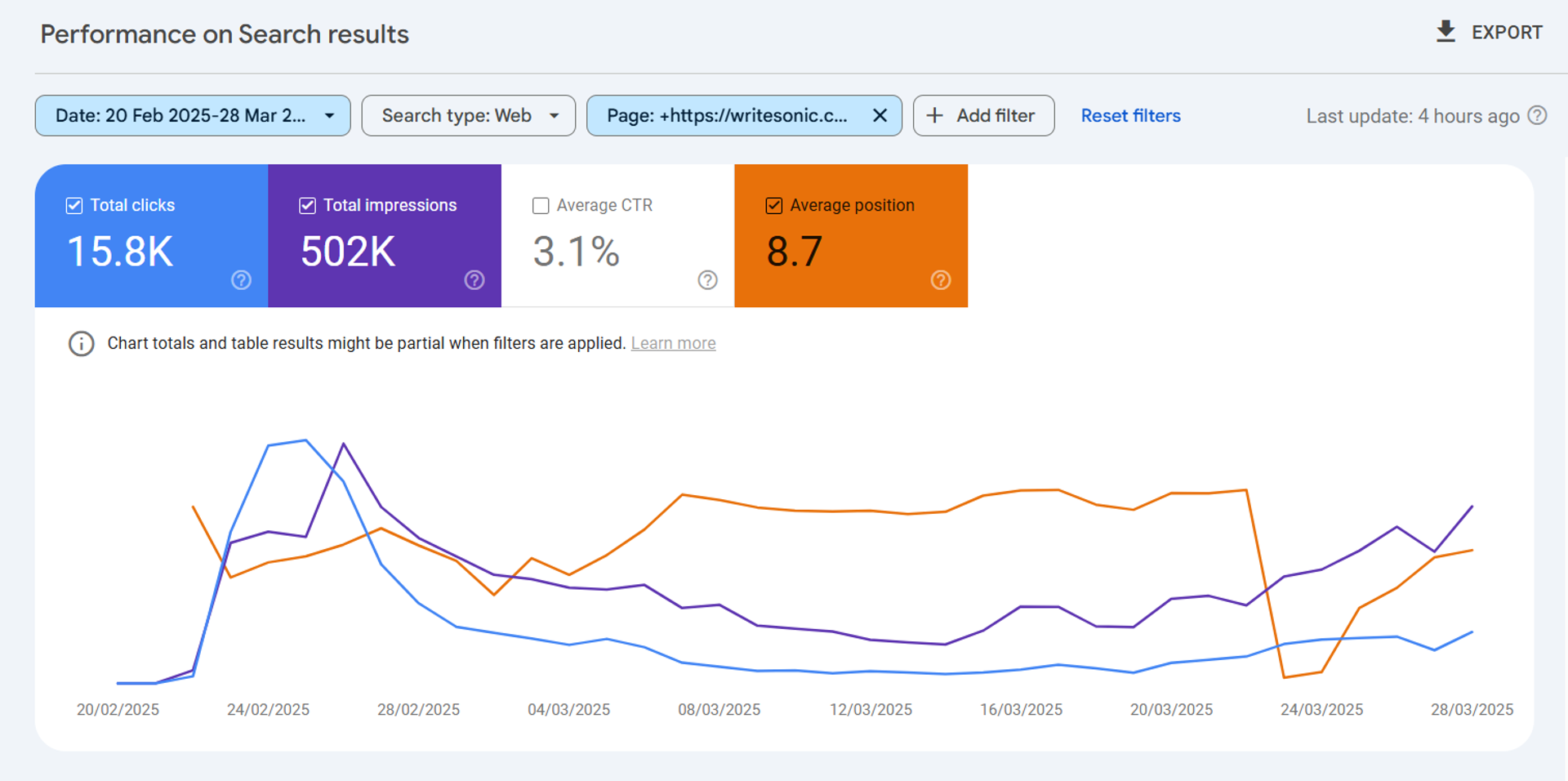The width and height of the screenshot is (1568, 781).
Task: Click the 24/03/2025 axis label
Action: [1321, 709]
